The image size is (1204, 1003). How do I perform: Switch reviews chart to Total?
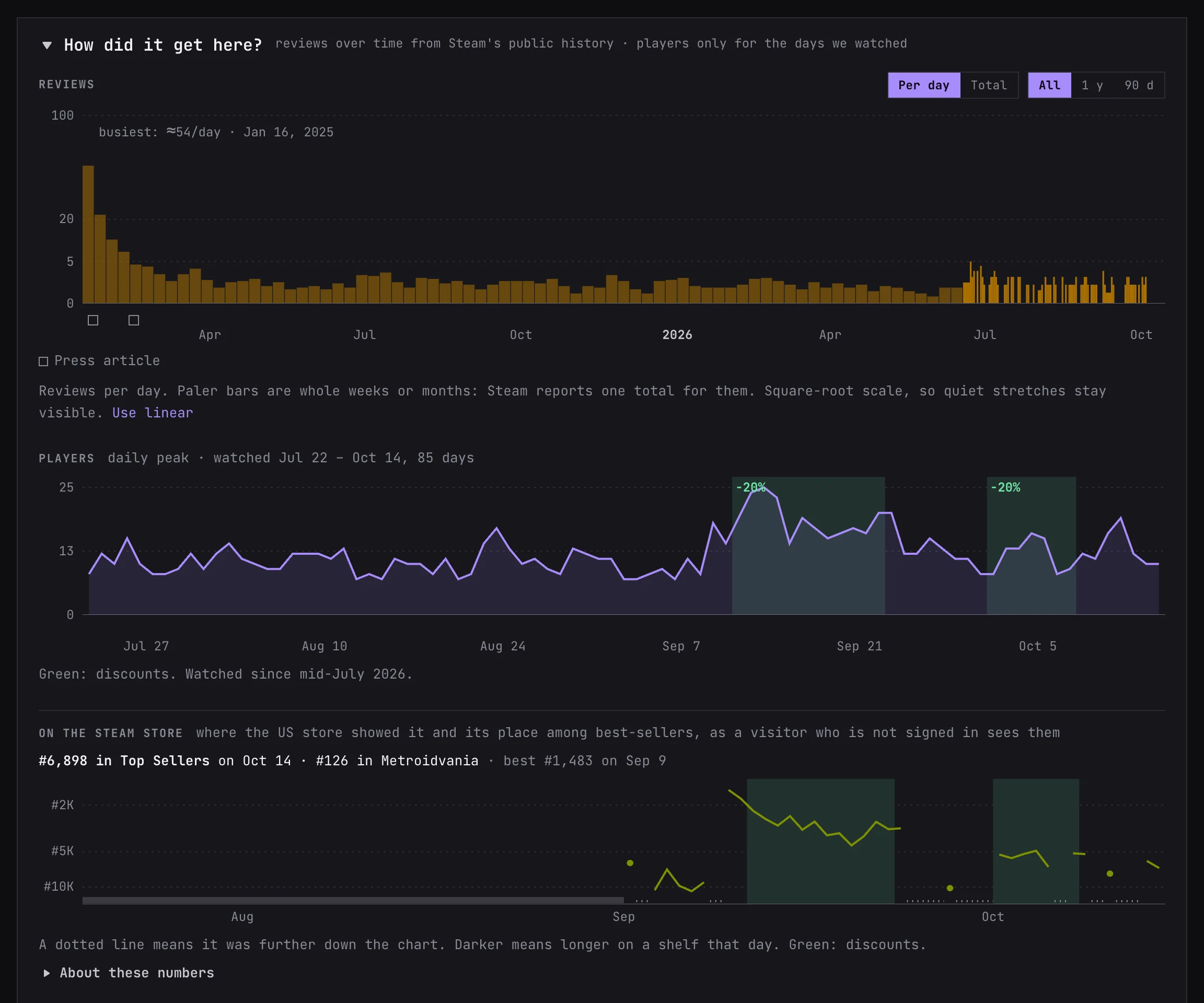(988, 85)
